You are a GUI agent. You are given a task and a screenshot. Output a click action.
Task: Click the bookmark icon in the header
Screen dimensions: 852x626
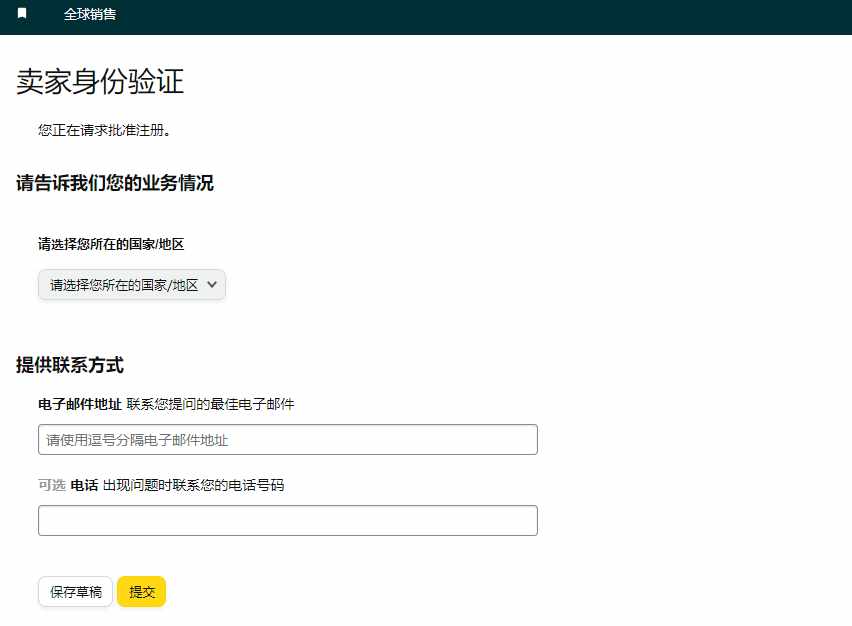click(22, 13)
